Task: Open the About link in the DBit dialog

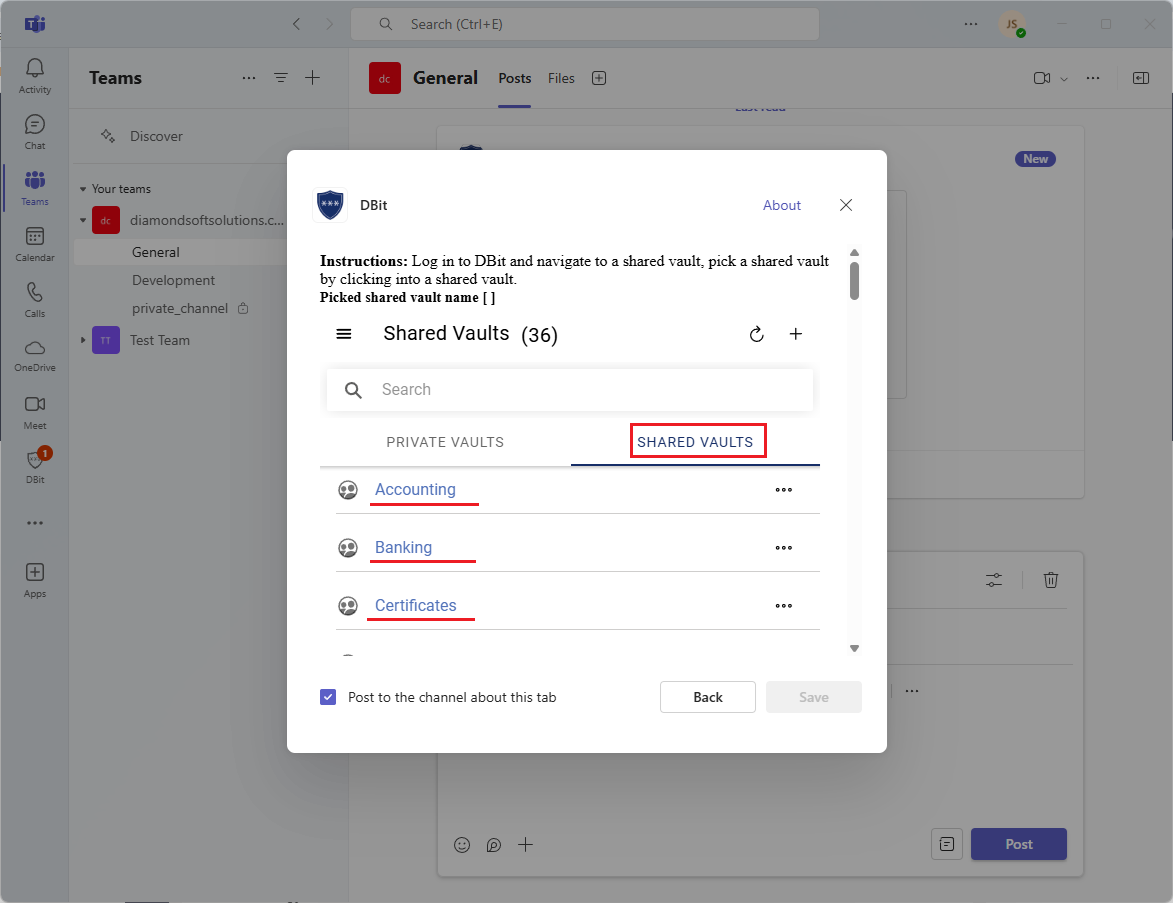Action: [x=782, y=205]
